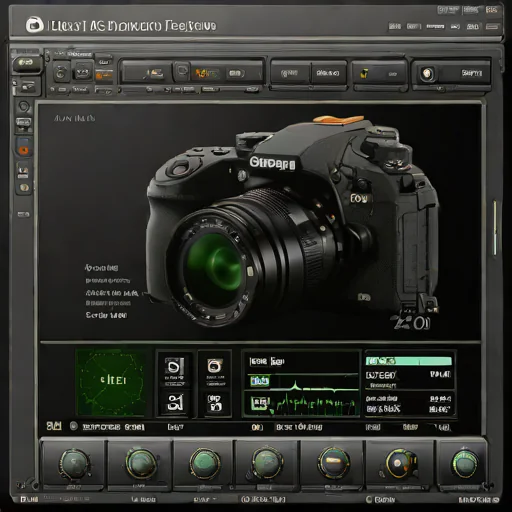Click the white camera logo in the title bar
512x512 pixels.
[35, 25]
